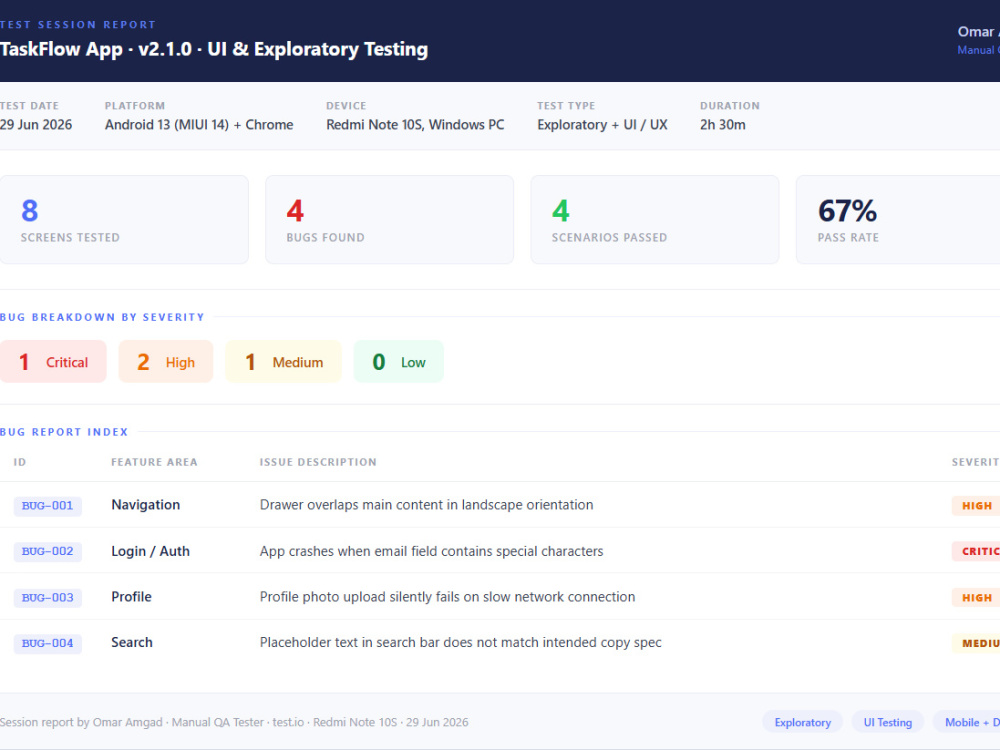Click the Search feature area cell
Screen dimensions: 1000x750
pos(132,642)
